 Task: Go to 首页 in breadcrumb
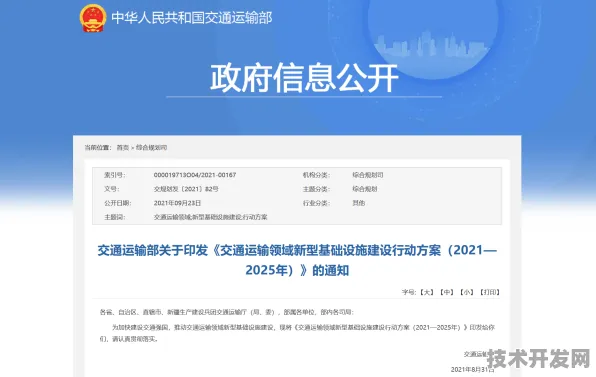(x=123, y=147)
